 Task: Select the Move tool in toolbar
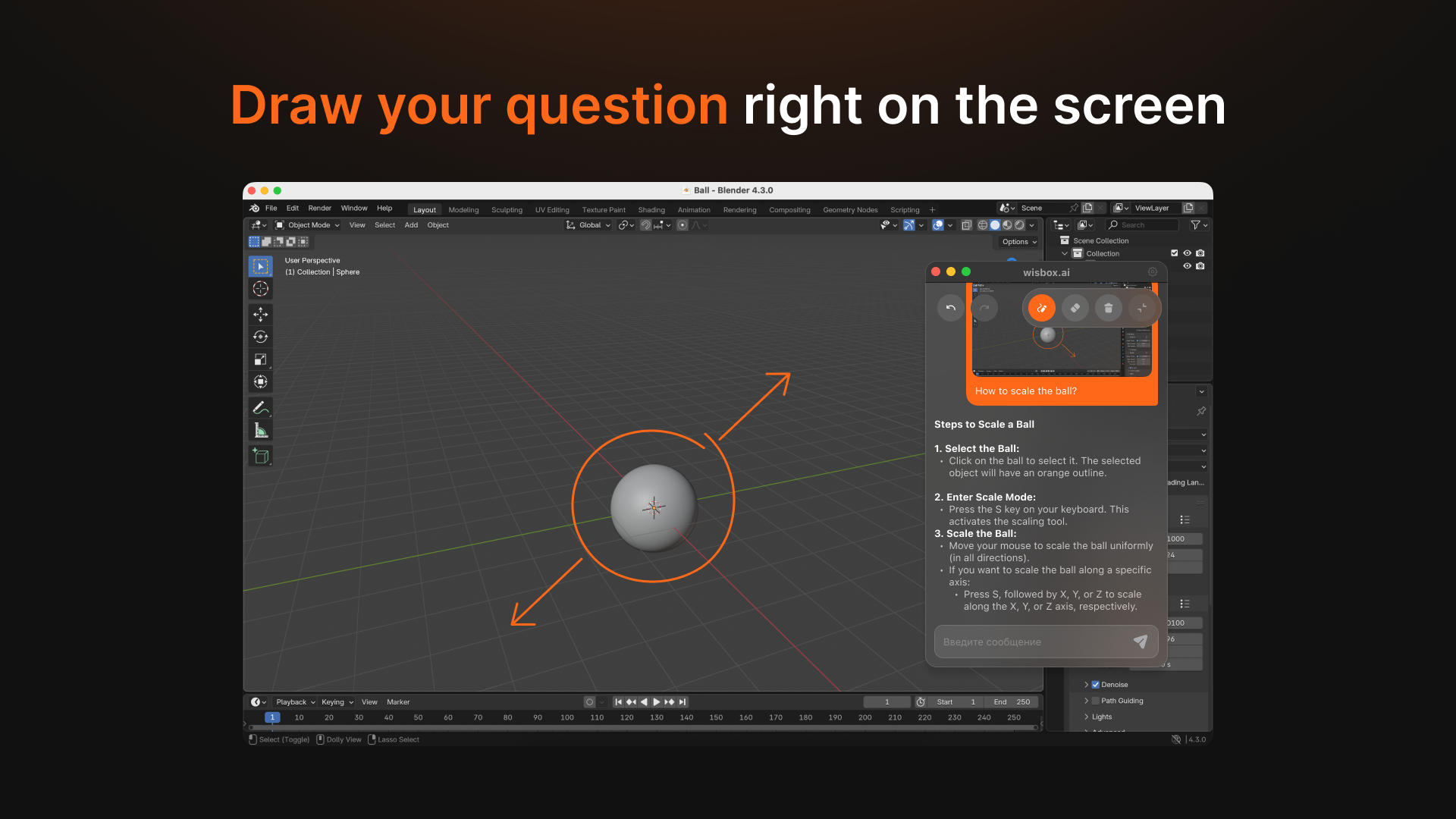(260, 314)
